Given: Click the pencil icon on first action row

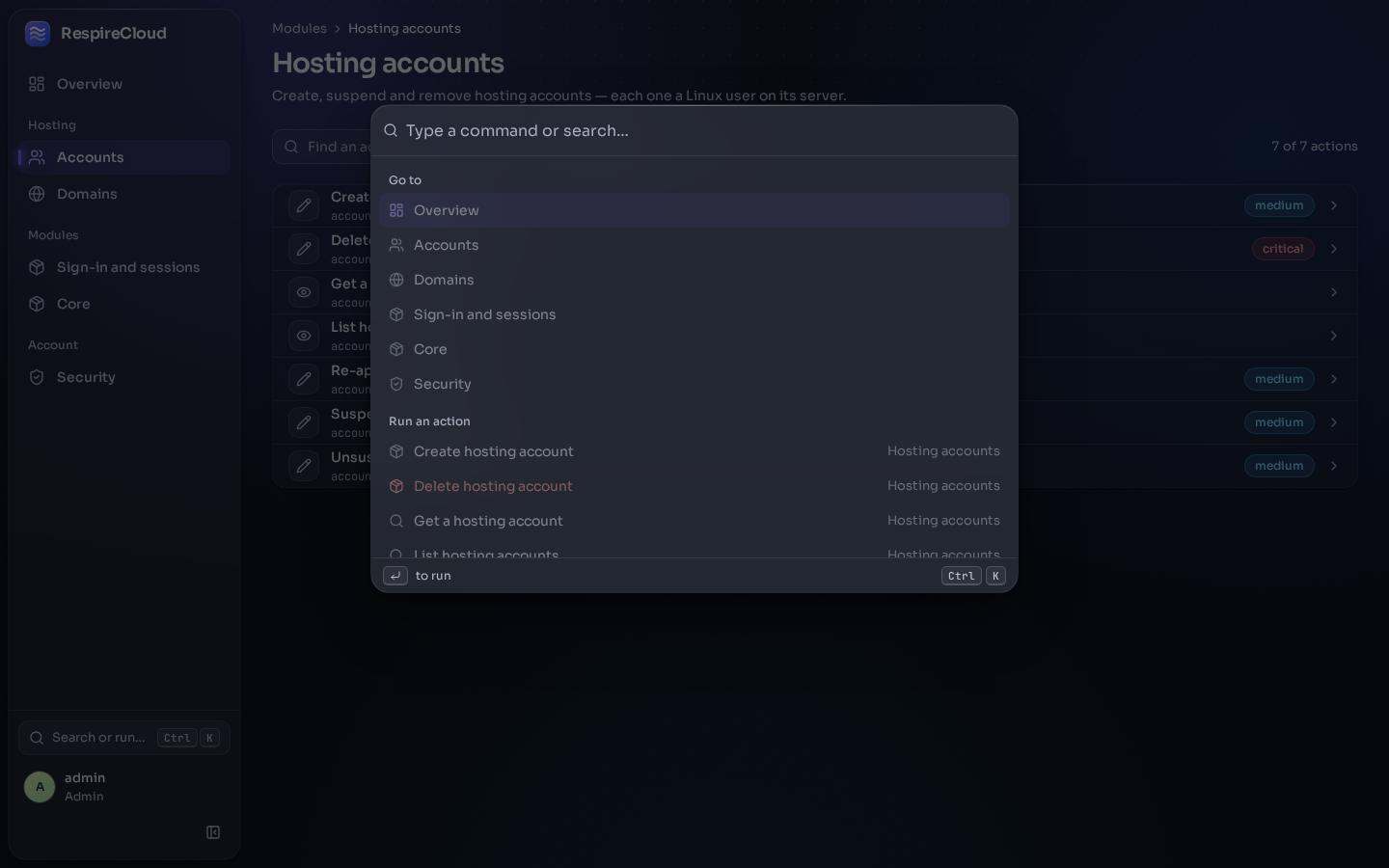Looking at the screenshot, I should tap(304, 205).
